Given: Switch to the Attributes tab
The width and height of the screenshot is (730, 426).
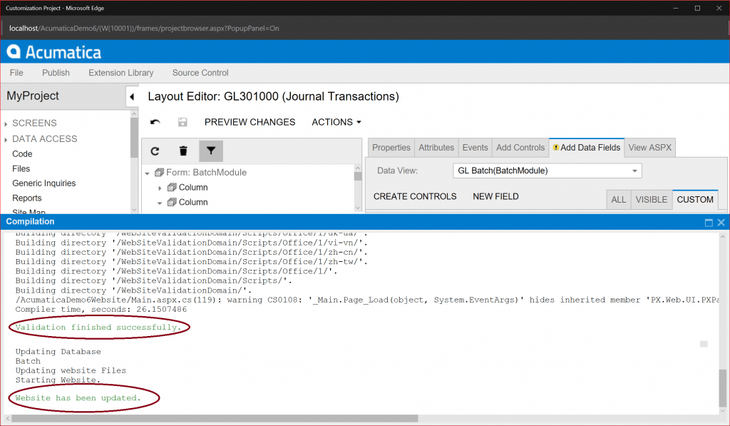Looking at the screenshot, I should tap(436, 148).
